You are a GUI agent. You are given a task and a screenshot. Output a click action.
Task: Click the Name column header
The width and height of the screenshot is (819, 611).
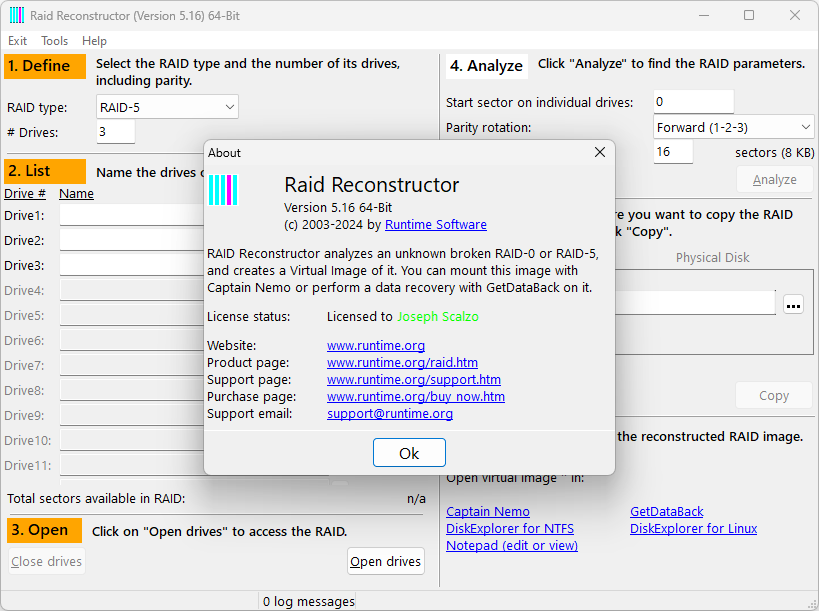pos(76,194)
